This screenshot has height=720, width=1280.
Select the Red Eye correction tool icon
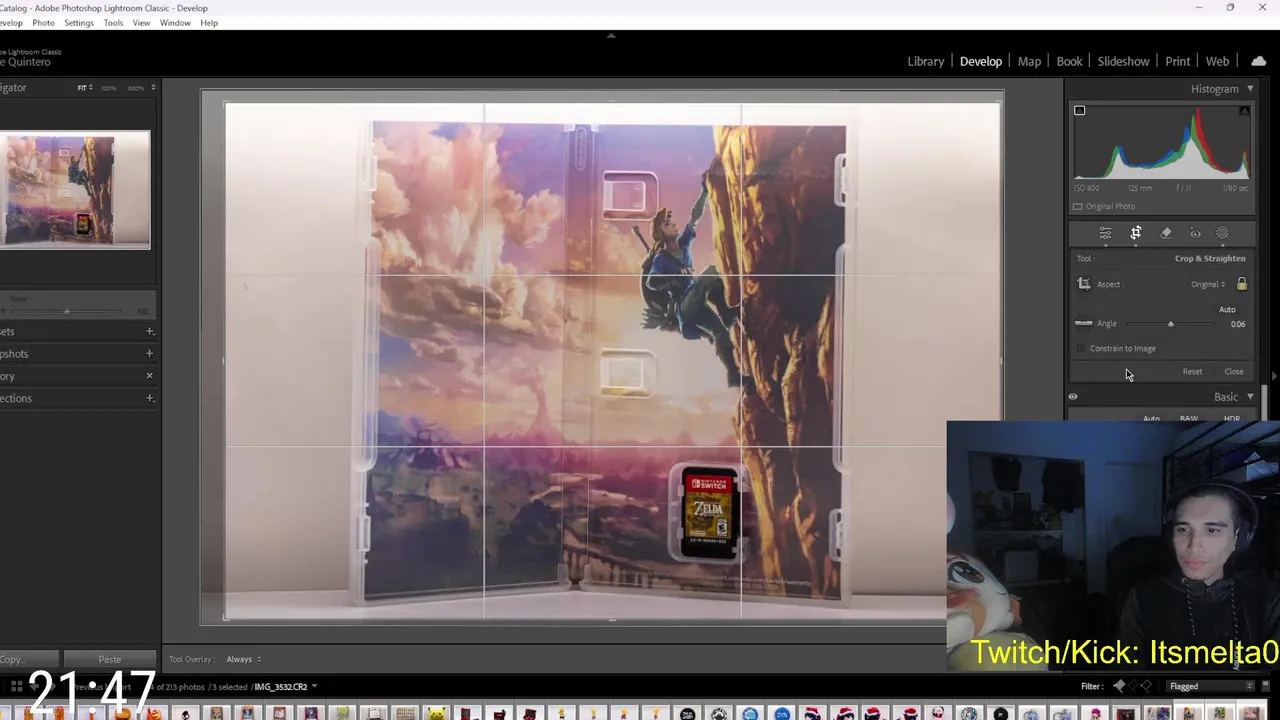coord(1195,233)
